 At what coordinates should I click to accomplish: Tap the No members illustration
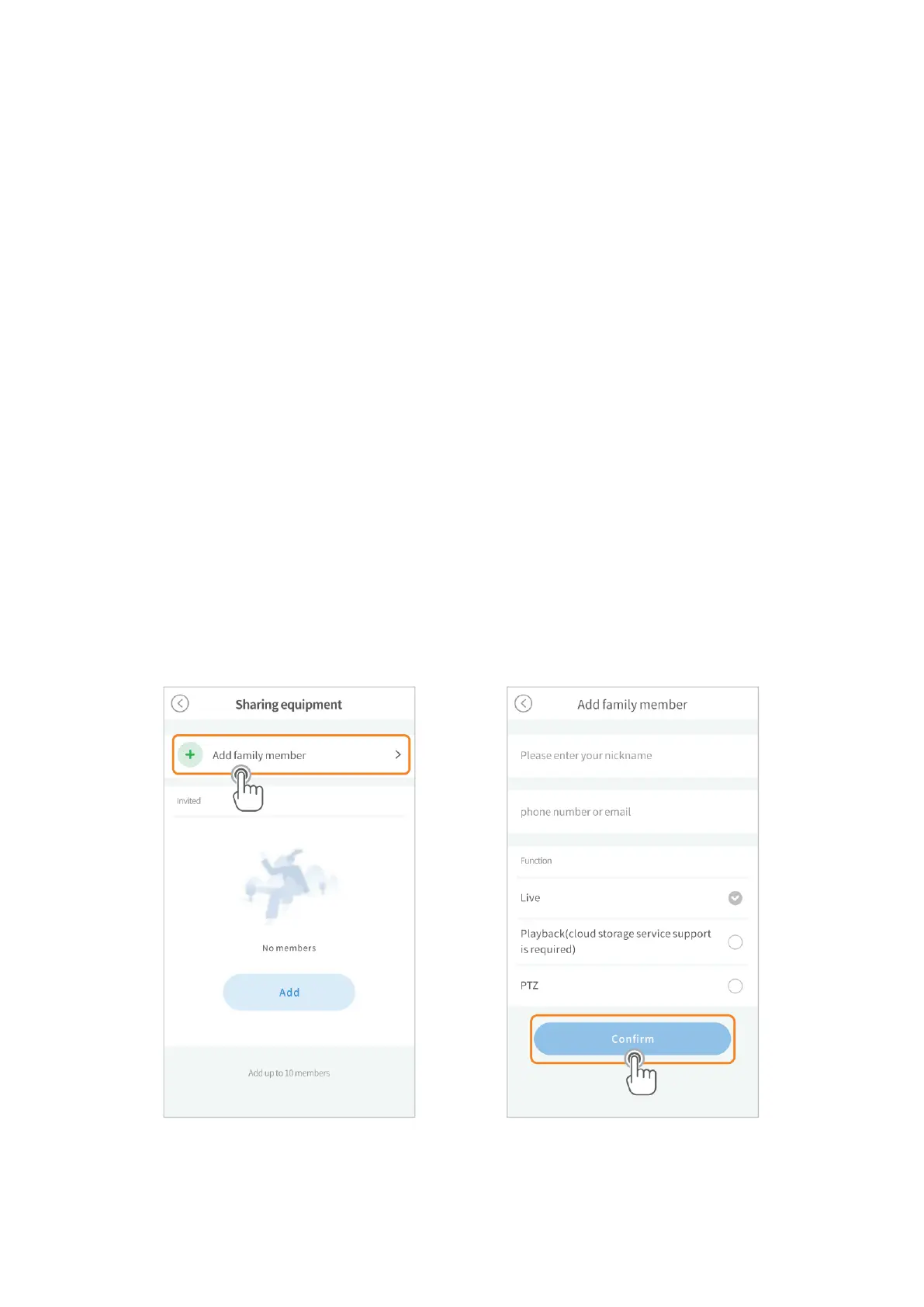pos(289,886)
